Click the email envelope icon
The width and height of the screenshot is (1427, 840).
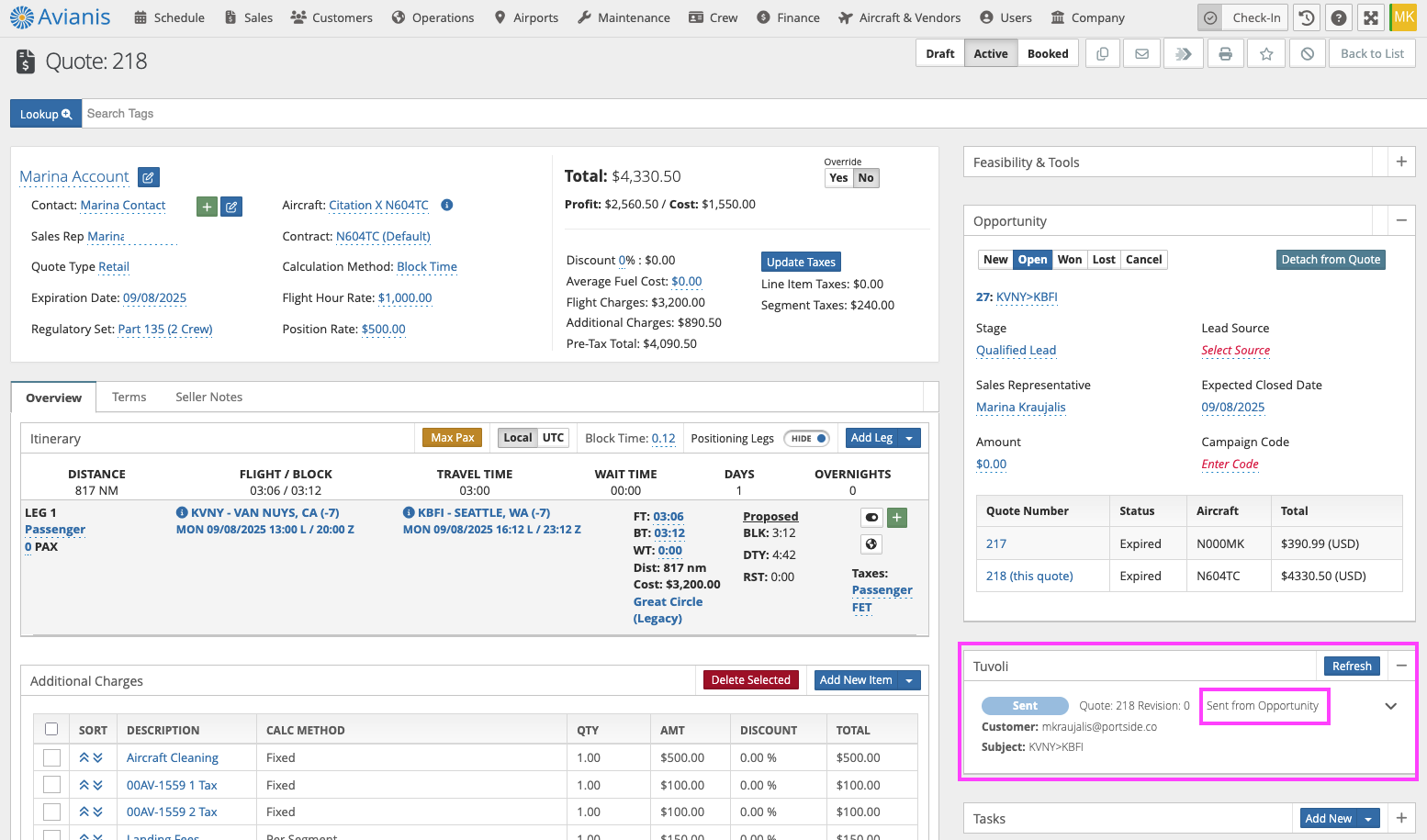(1141, 54)
